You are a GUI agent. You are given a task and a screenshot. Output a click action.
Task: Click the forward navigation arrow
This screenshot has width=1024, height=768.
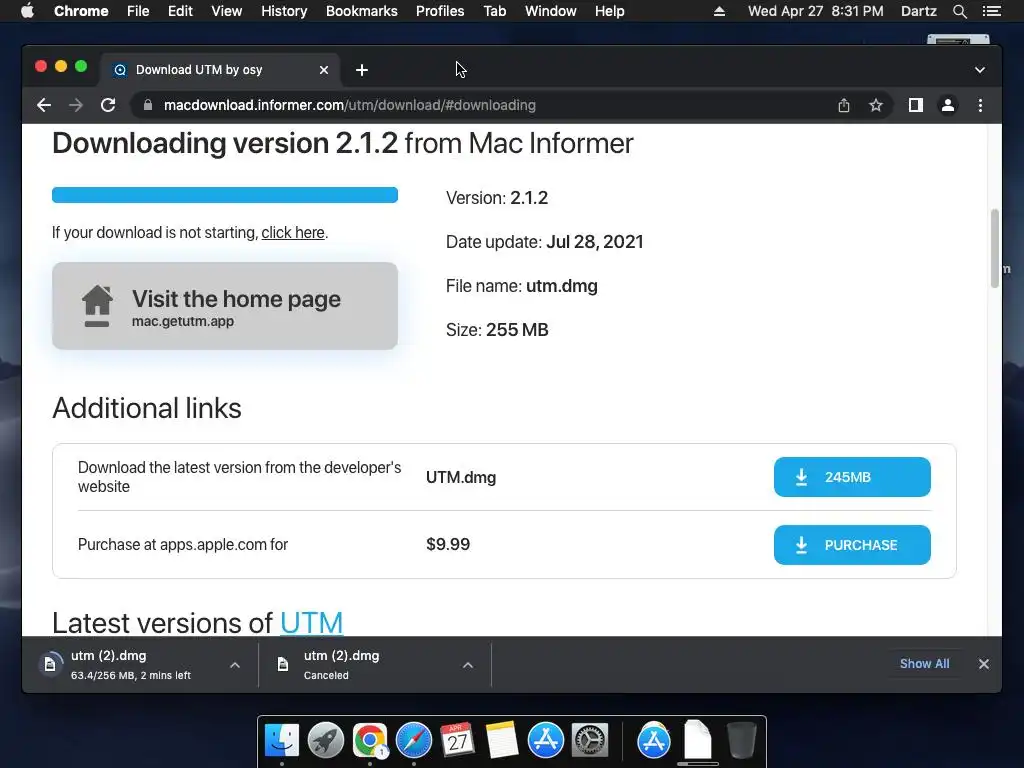click(x=76, y=105)
